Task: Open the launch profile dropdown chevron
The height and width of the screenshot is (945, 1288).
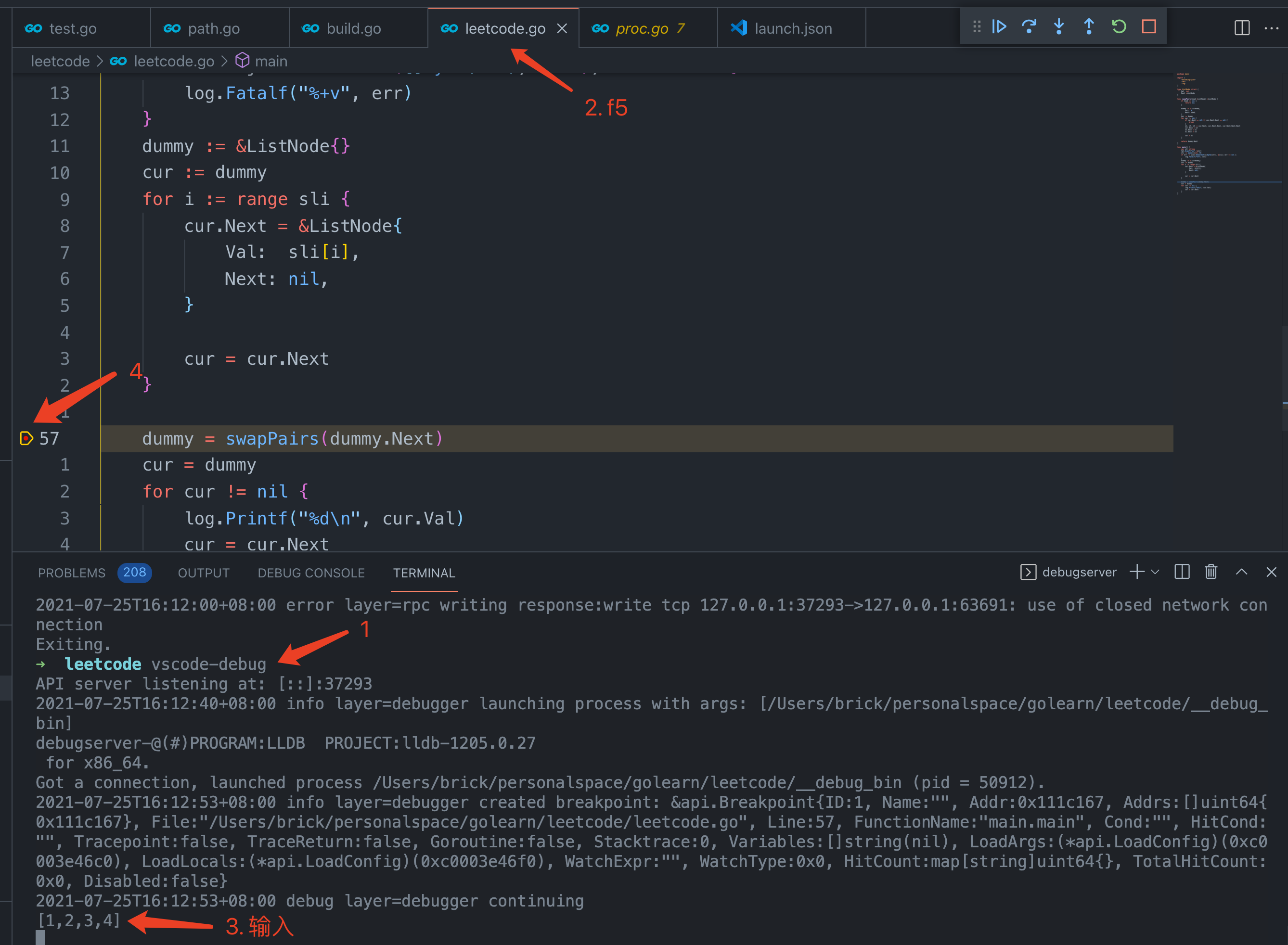Action: (1155, 572)
